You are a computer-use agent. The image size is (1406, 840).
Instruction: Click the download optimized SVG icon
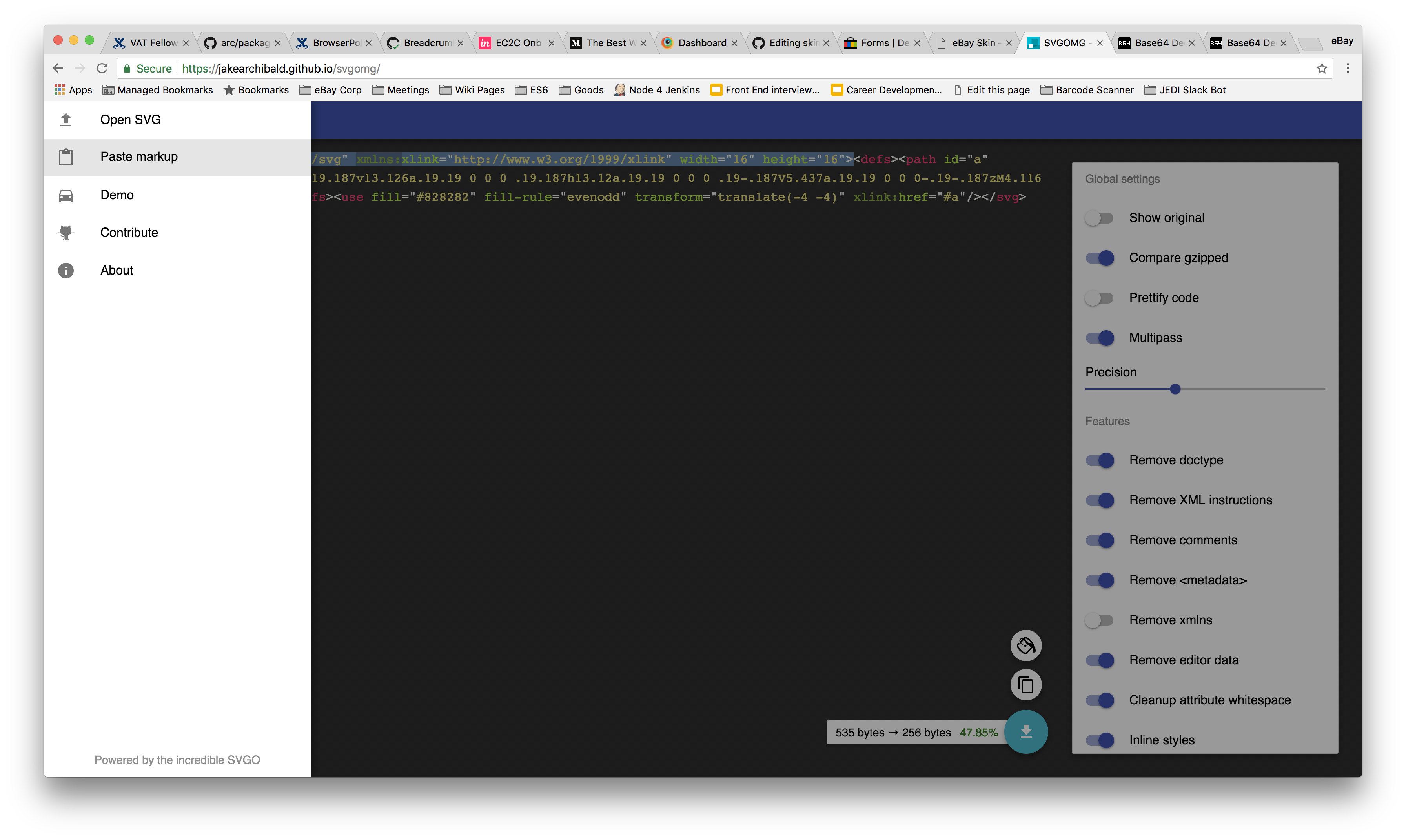pyautogui.click(x=1026, y=731)
